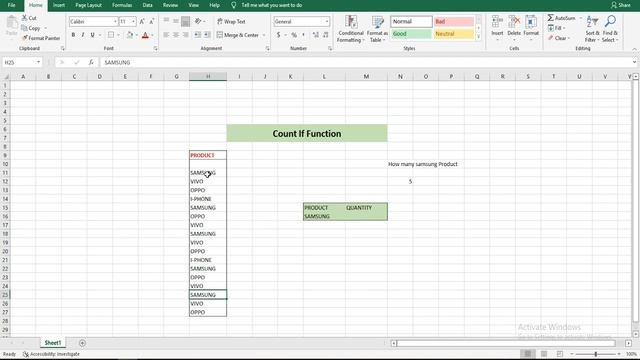Toggle Underline formatting
Screen dimensions: 640x360
pyautogui.click(x=93, y=35)
